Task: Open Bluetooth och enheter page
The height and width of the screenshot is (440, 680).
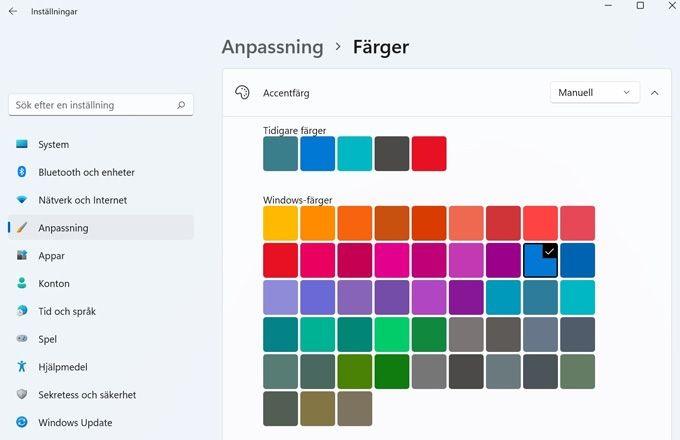Action: [101, 172]
